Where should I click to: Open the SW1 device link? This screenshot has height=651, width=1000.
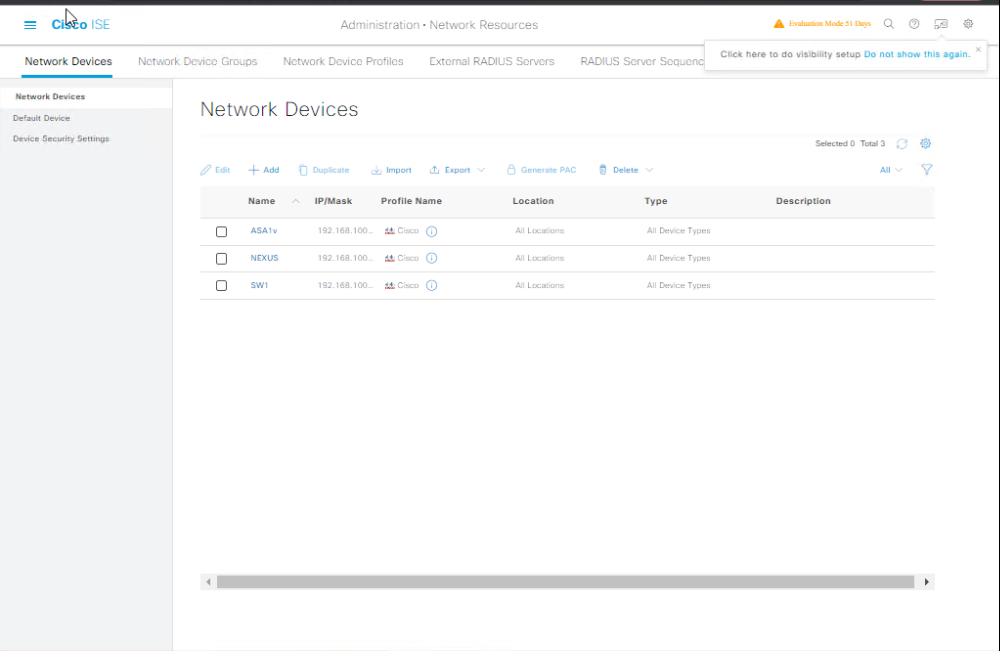tap(260, 286)
